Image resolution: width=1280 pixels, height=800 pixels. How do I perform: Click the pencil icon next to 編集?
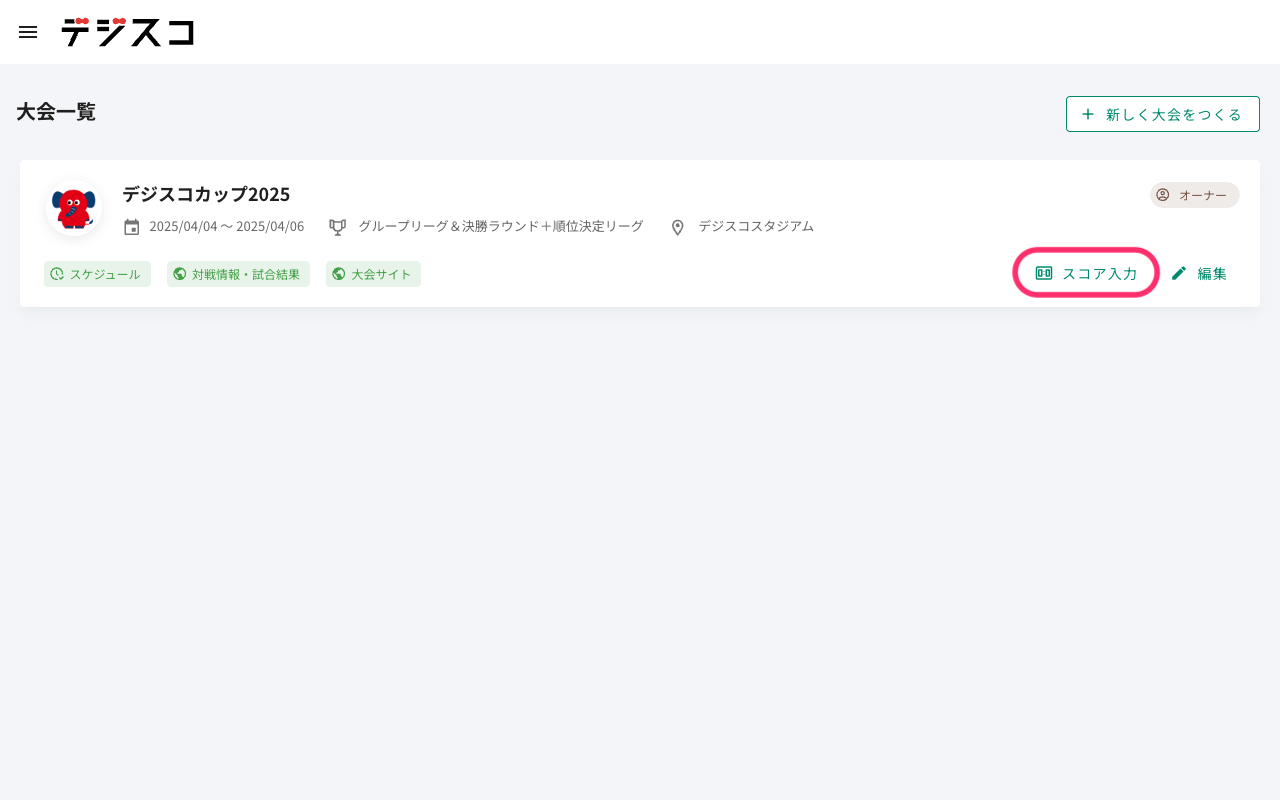click(1179, 273)
